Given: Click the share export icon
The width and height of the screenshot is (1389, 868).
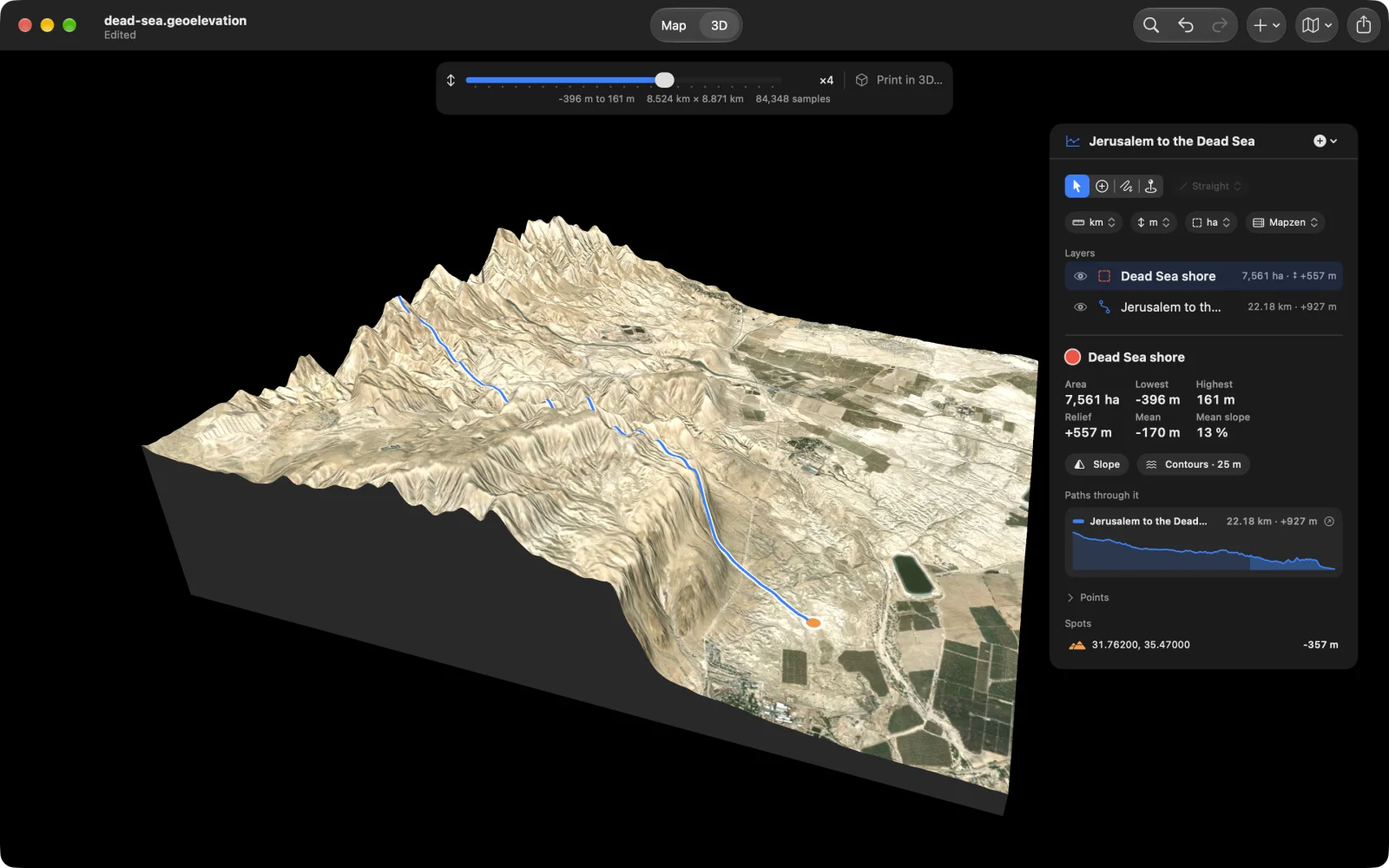Looking at the screenshot, I should click(1364, 25).
